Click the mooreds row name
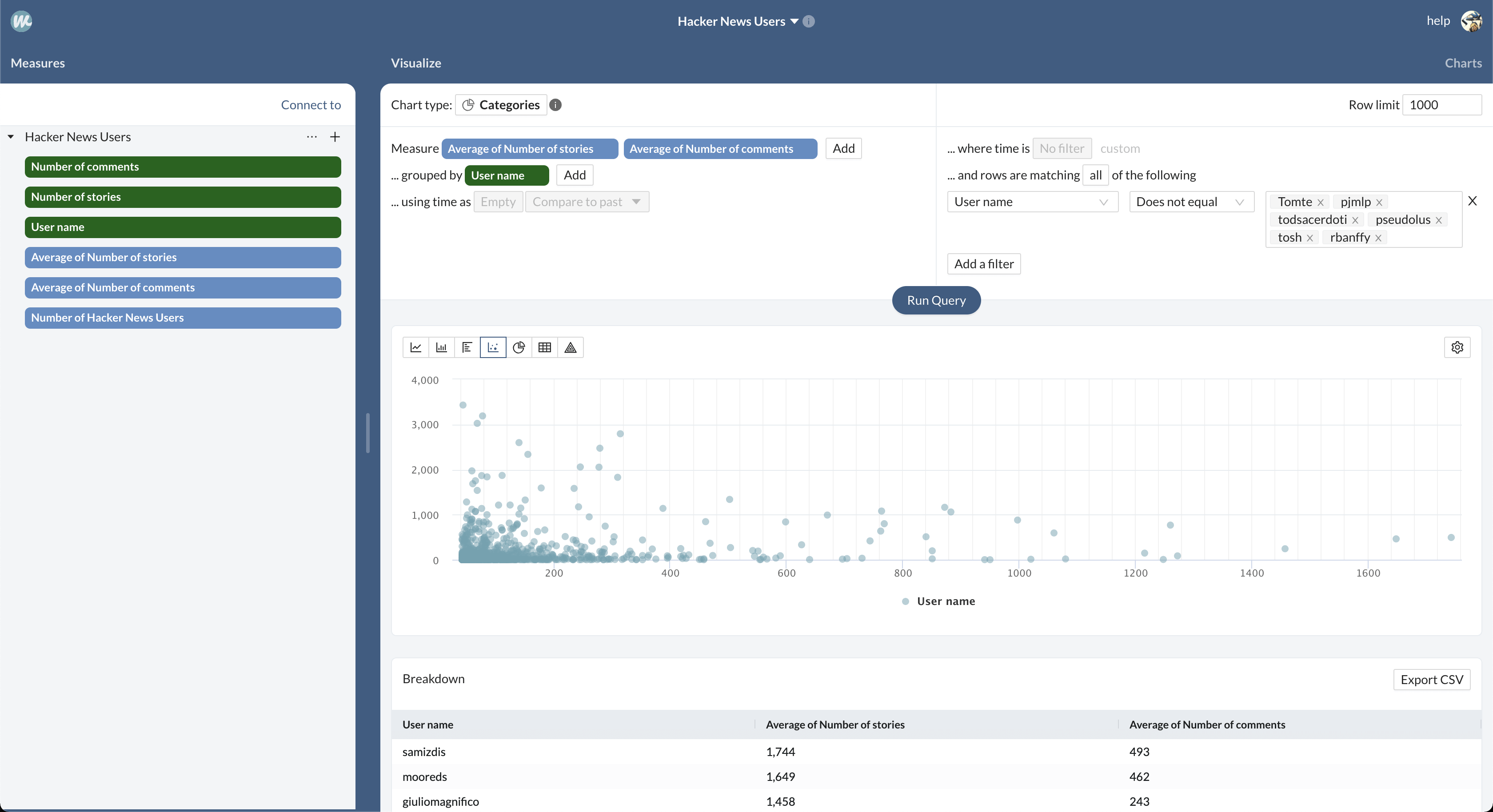Screen dimensions: 1493x812 coord(424,776)
